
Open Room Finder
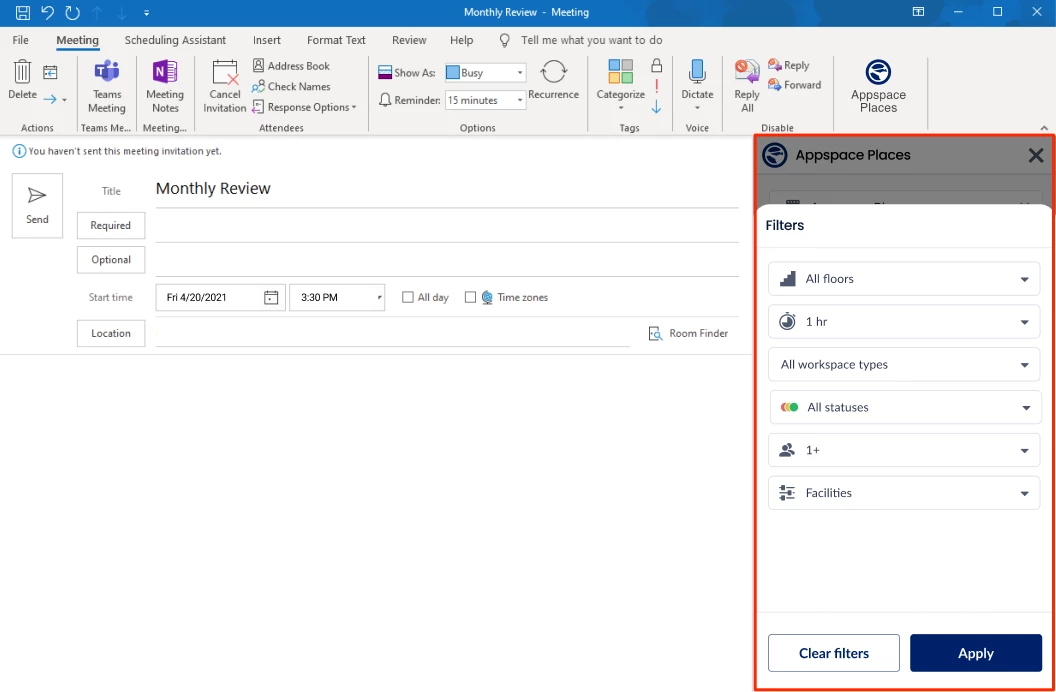[x=688, y=333]
